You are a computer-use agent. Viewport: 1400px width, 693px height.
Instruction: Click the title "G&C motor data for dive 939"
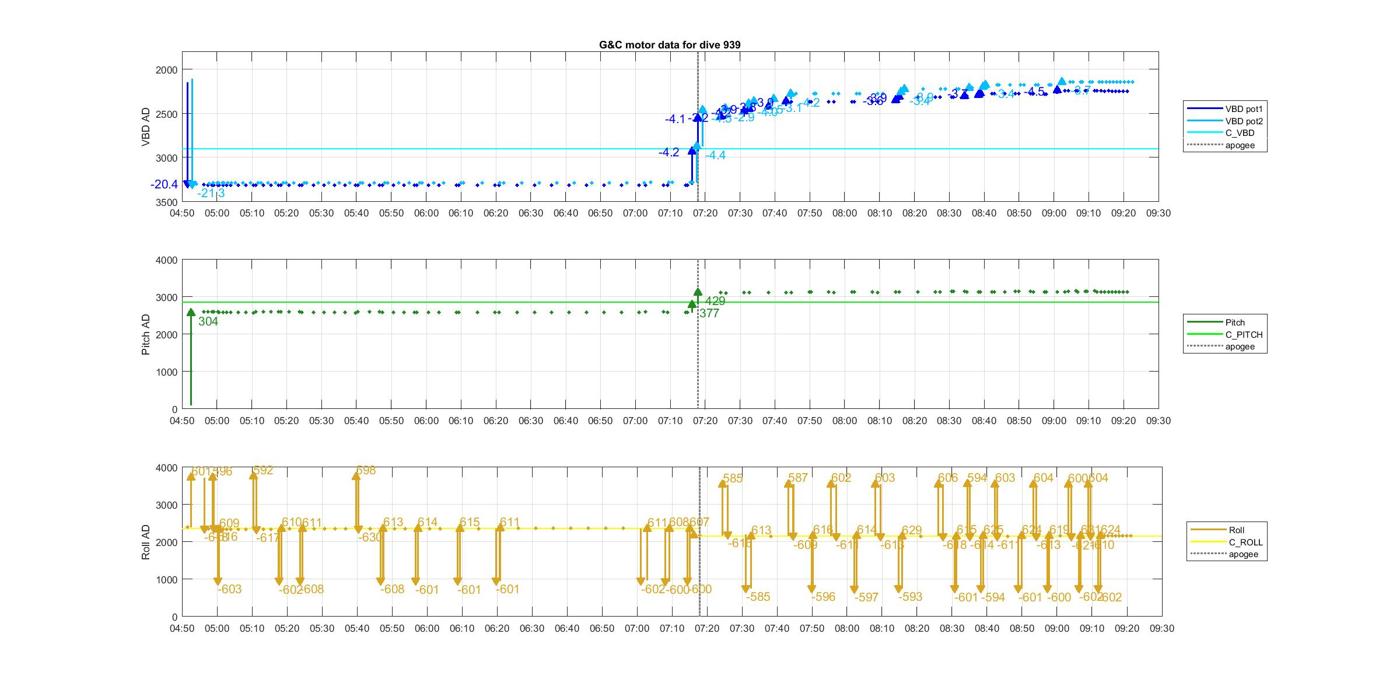point(670,44)
